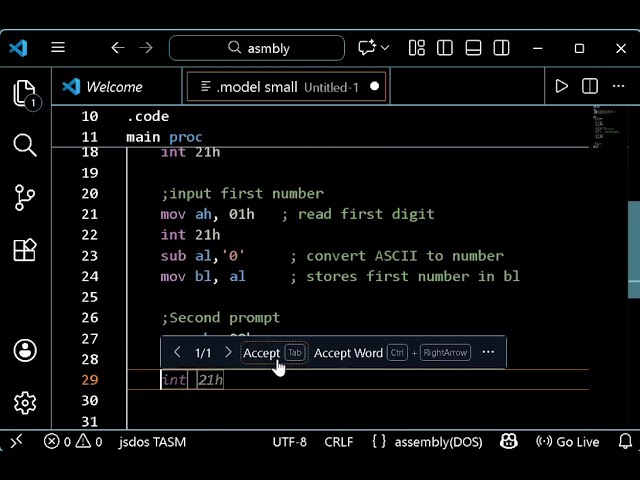
Task: Maximize the VS Code window
Action: [579, 48]
